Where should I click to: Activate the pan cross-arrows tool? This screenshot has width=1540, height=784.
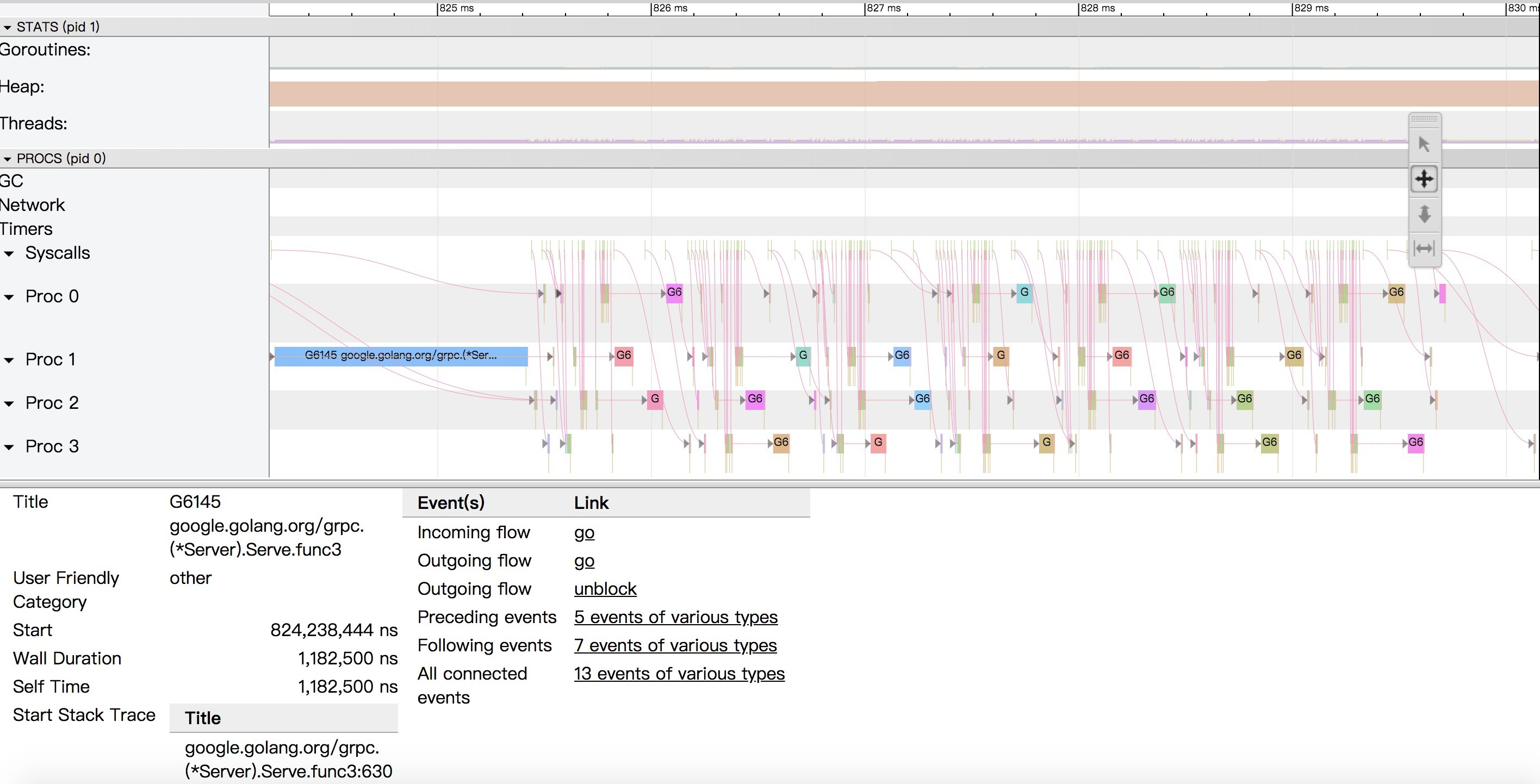(1424, 179)
